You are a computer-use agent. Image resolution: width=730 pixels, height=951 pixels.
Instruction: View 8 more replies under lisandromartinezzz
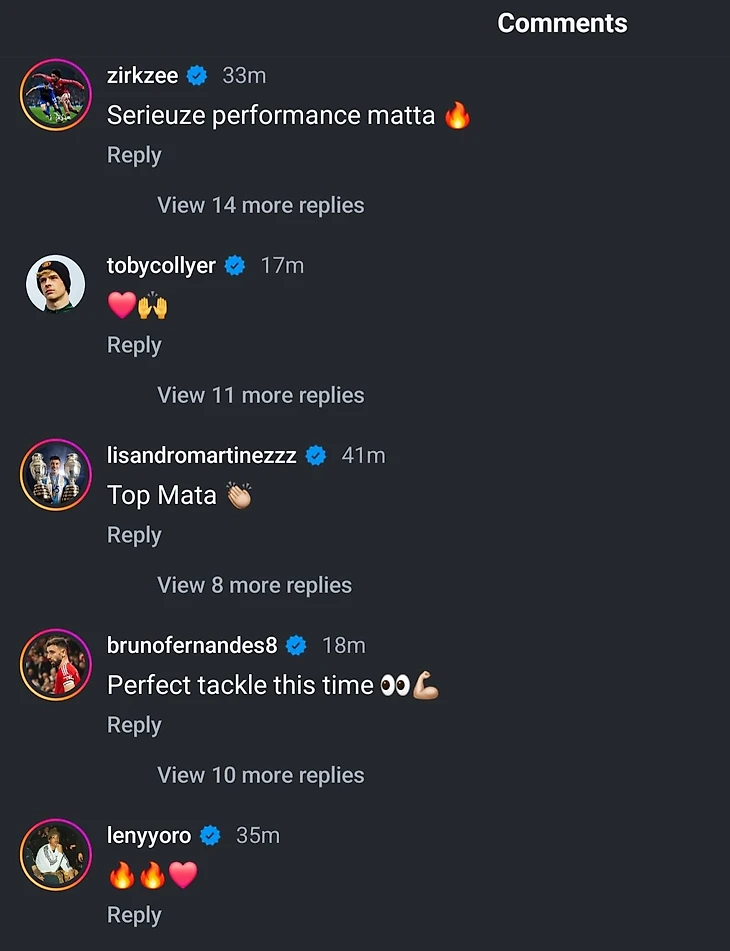(x=254, y=585)
